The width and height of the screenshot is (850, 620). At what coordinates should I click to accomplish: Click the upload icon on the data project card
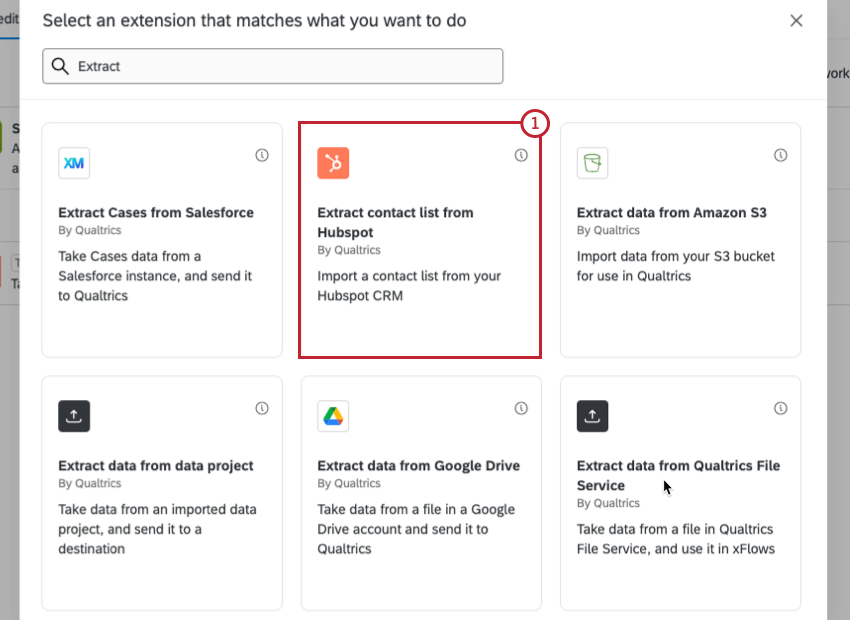[74, 416]
